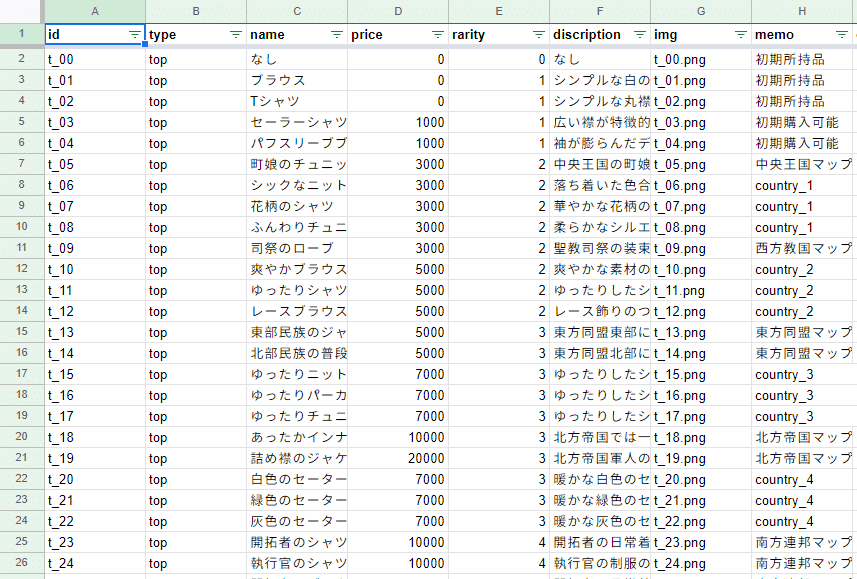Select row 12 header
This screenshot has height=579, width=857.
click(22, 268)
